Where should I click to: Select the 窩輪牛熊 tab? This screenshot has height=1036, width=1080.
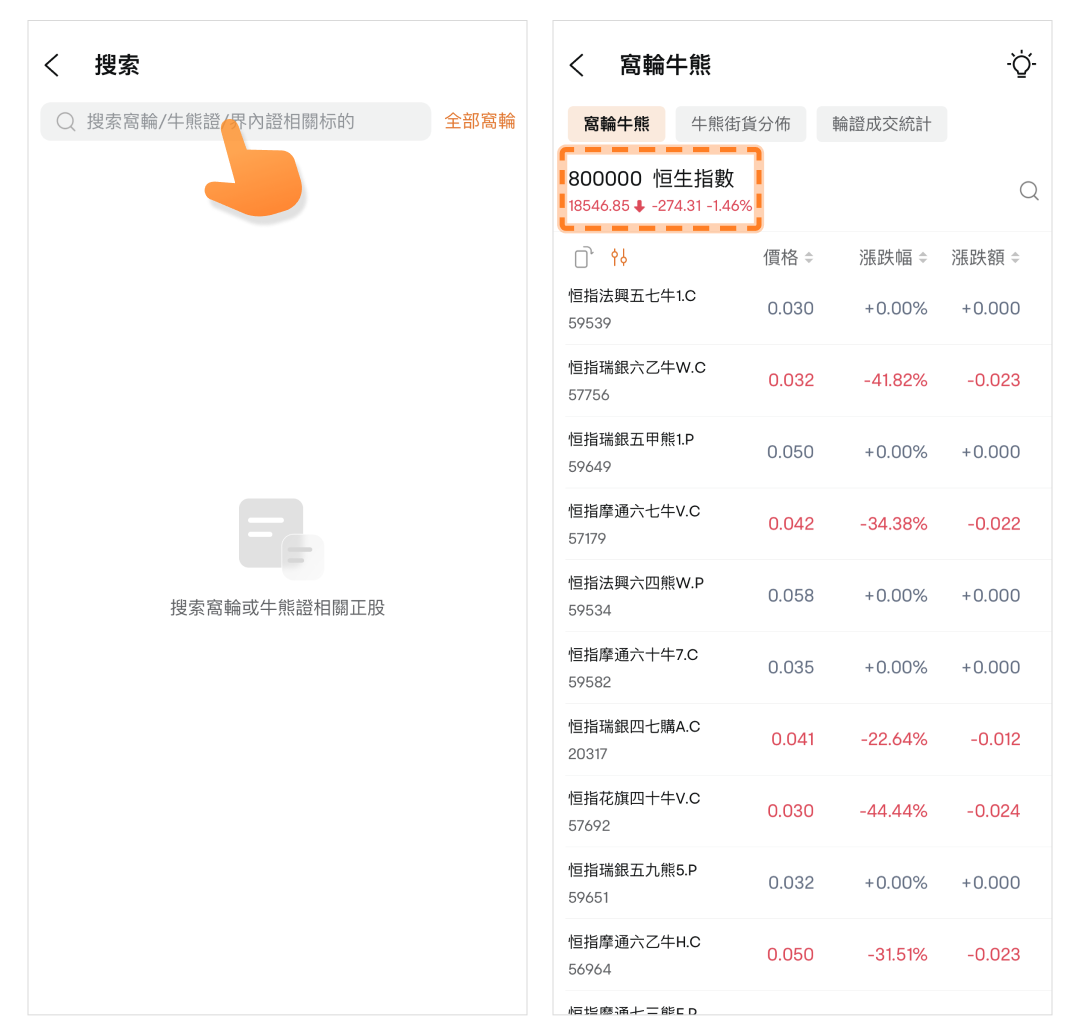[616, 124]
